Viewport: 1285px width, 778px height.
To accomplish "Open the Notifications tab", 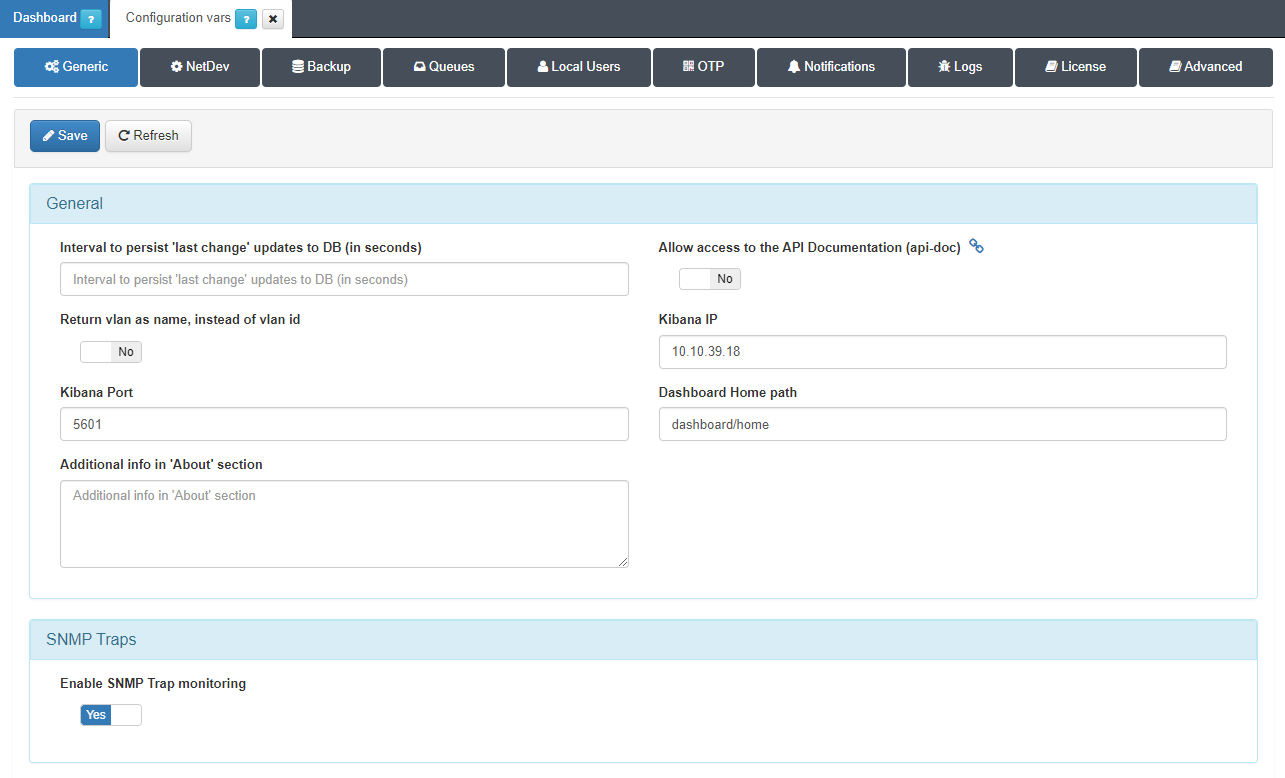I will 831,67.
